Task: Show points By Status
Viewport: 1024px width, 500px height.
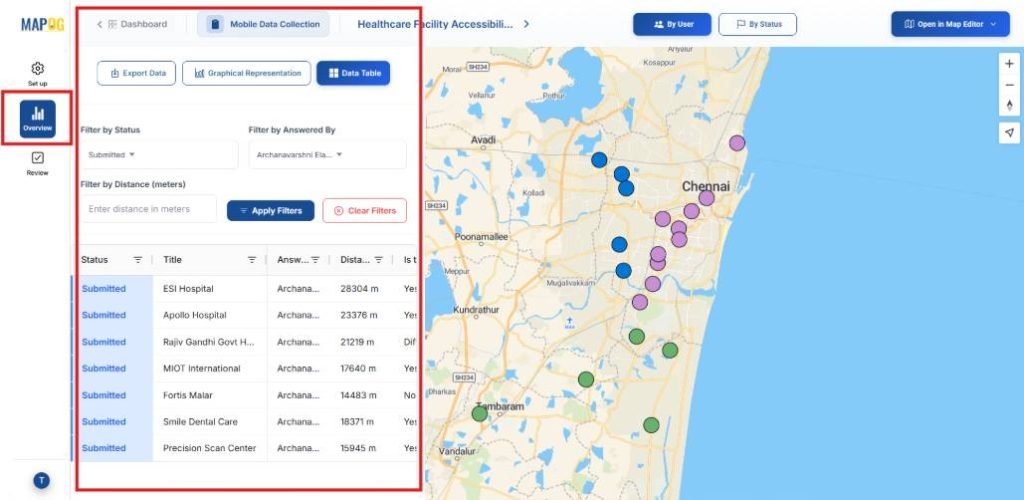Action: click(x=758, y=24)
